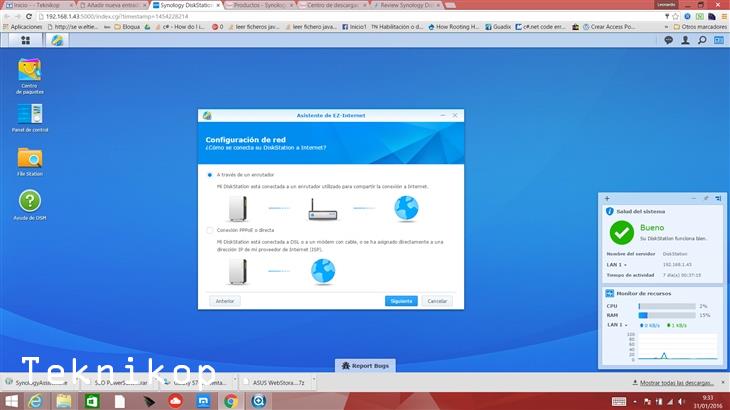
Task: Launch File Station from desktop
Action: point(30,158)
